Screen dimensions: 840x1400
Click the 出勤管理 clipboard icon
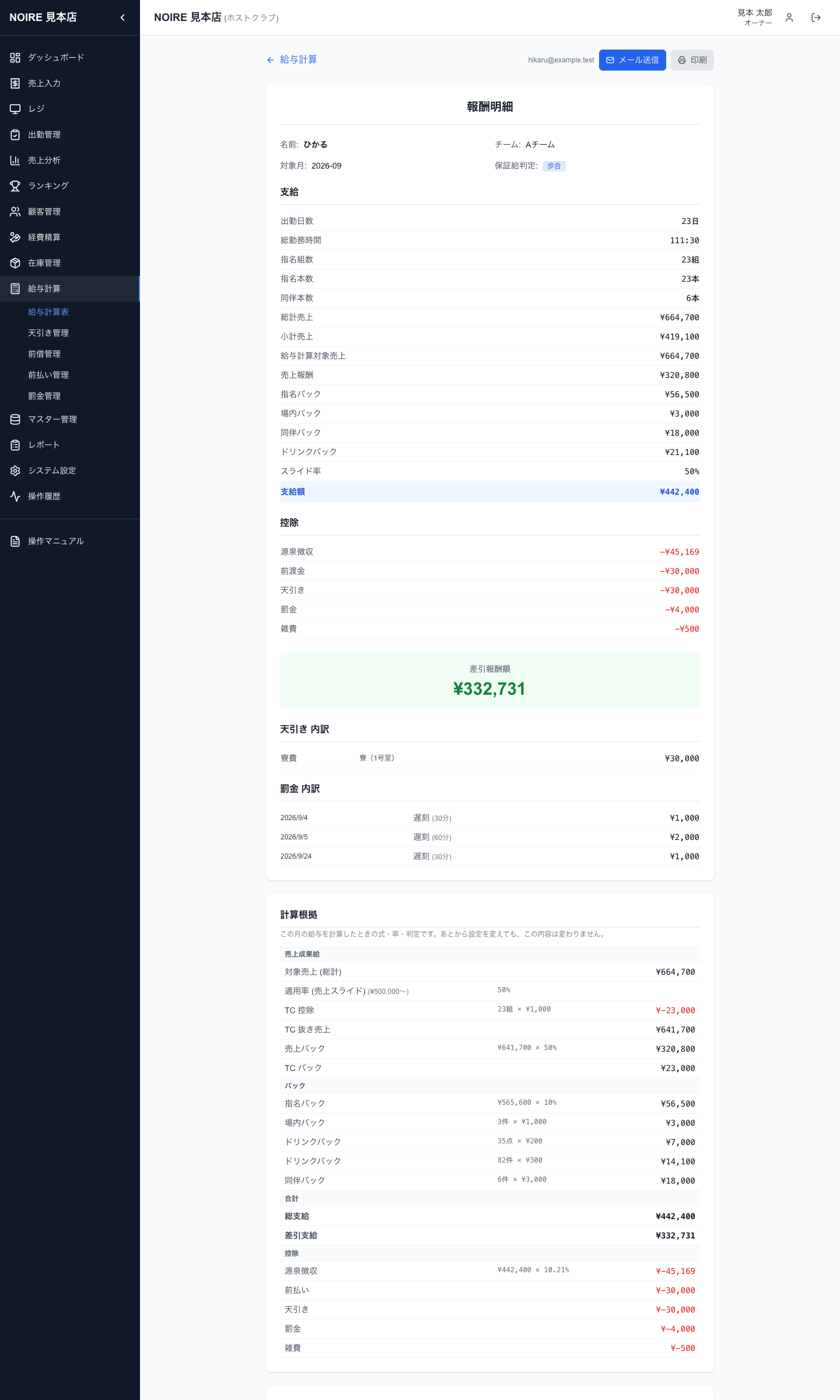coord(15,134)
